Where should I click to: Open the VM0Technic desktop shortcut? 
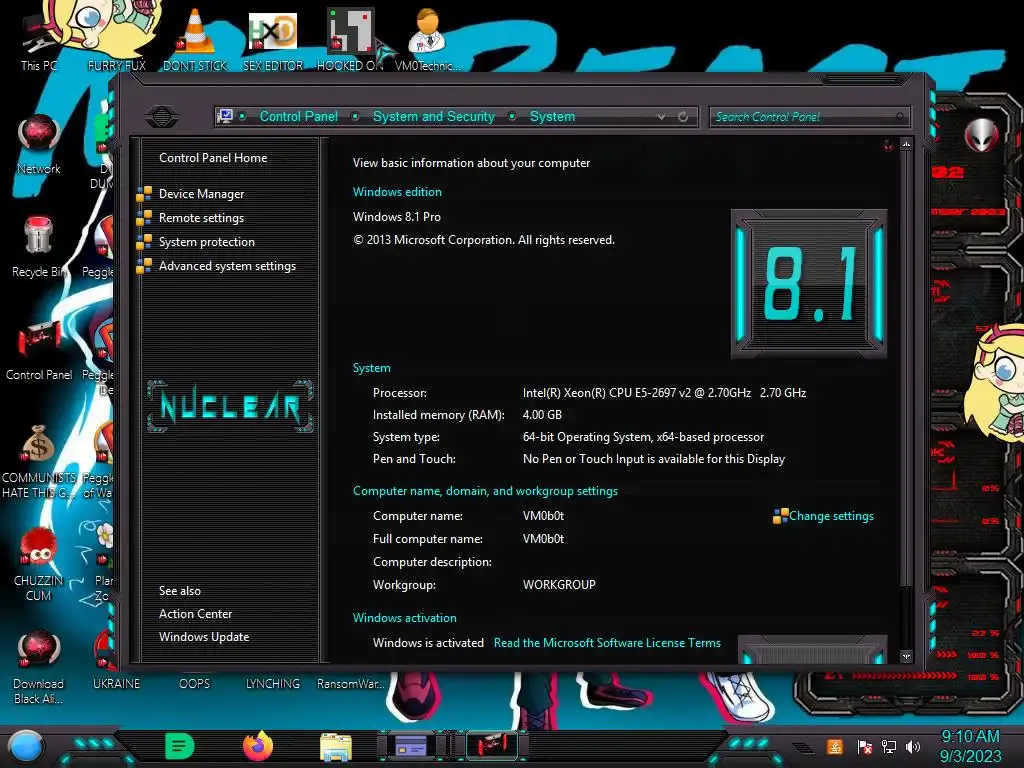point(427,39)
